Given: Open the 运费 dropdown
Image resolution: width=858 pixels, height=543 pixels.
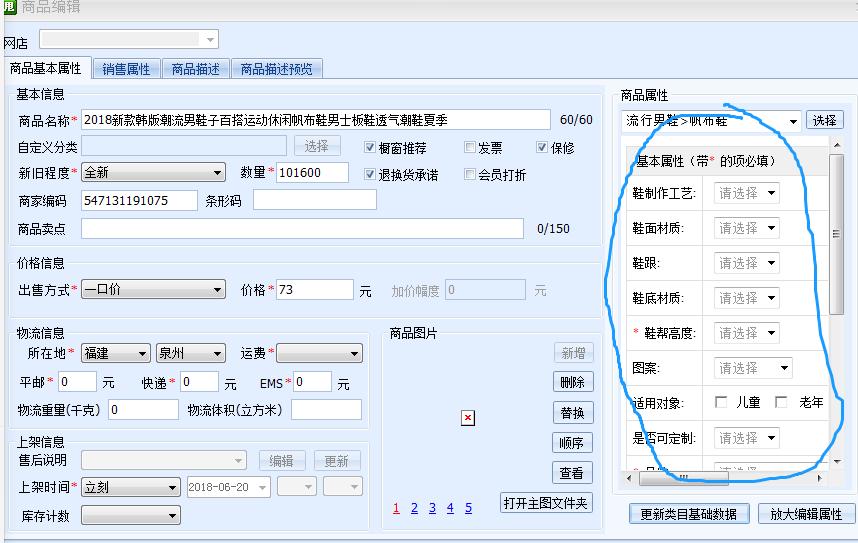Looking at the screenshot, I should [320, 354].
